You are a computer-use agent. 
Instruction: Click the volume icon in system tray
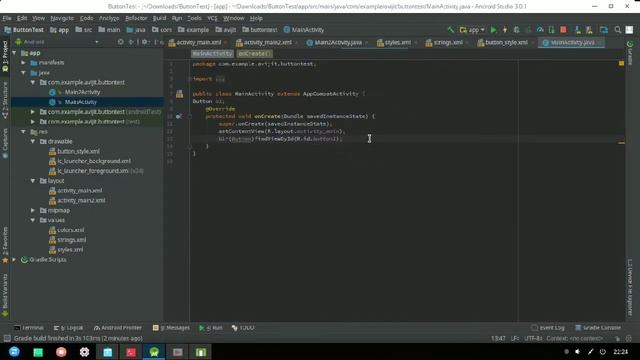[578, 352]
